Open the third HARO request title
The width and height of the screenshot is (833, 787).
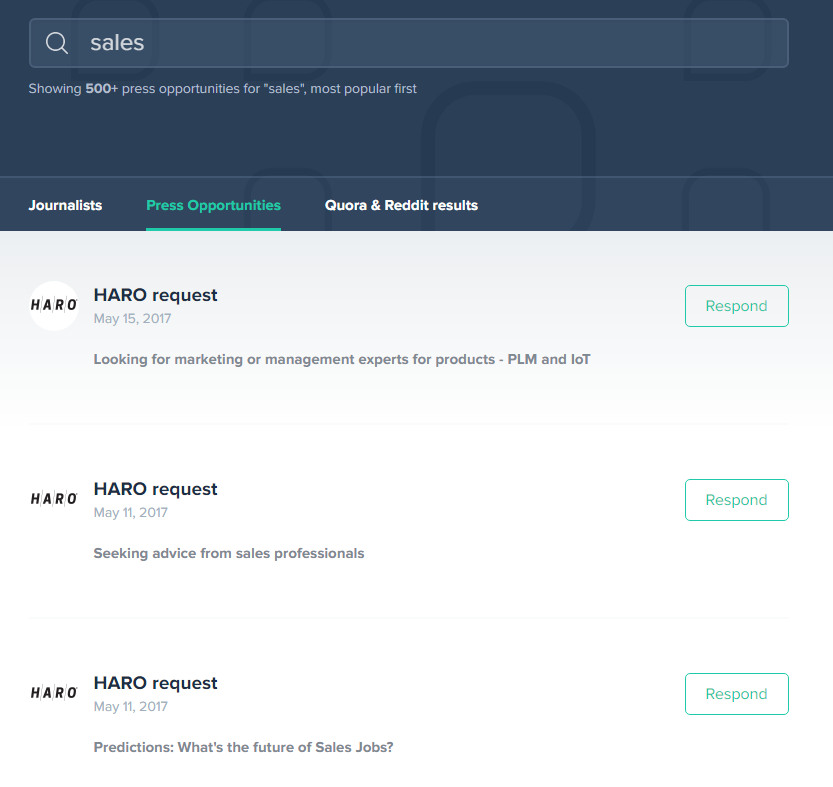point(155,683)
